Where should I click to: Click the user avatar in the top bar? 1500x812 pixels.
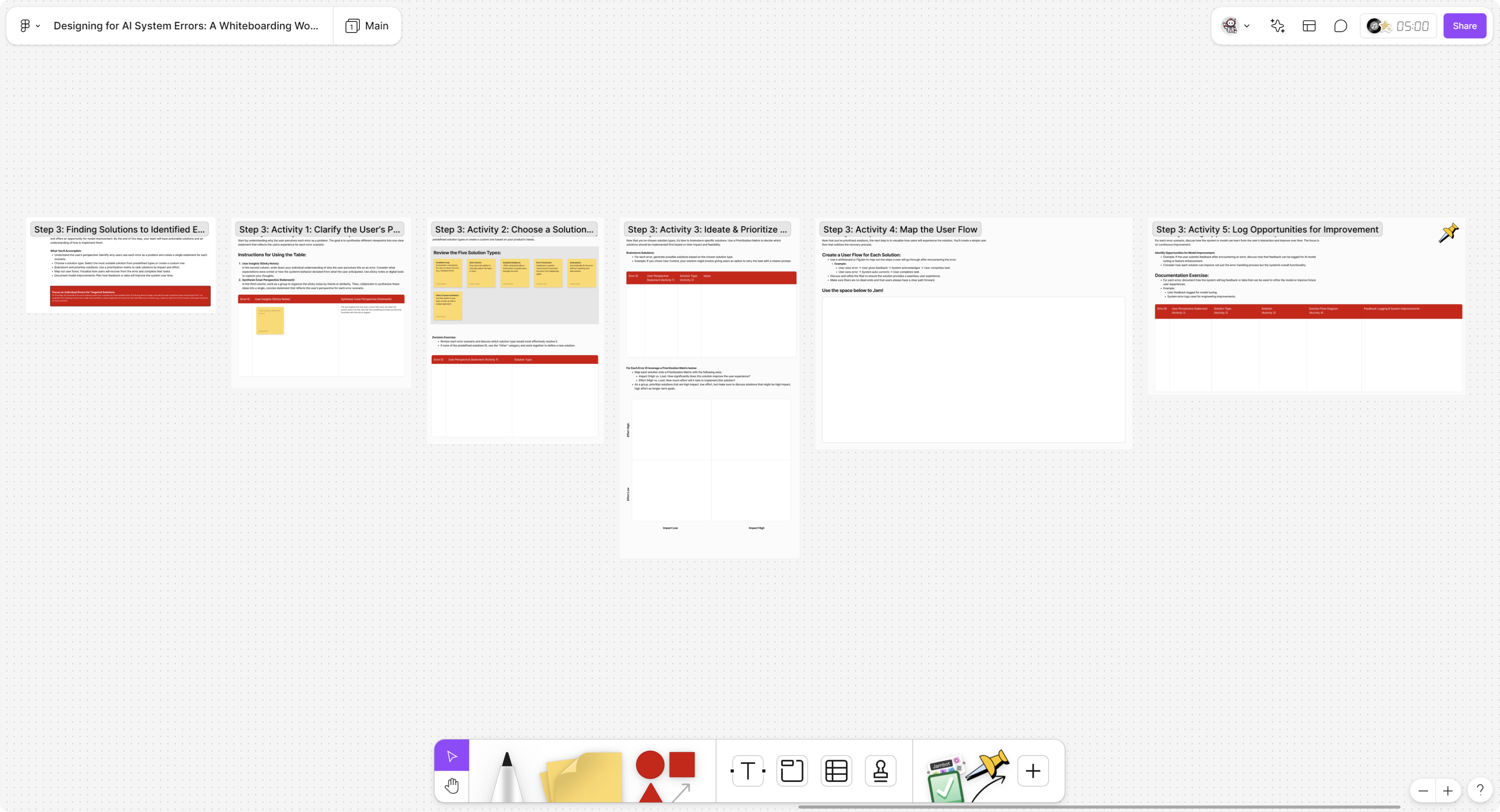1229,26
